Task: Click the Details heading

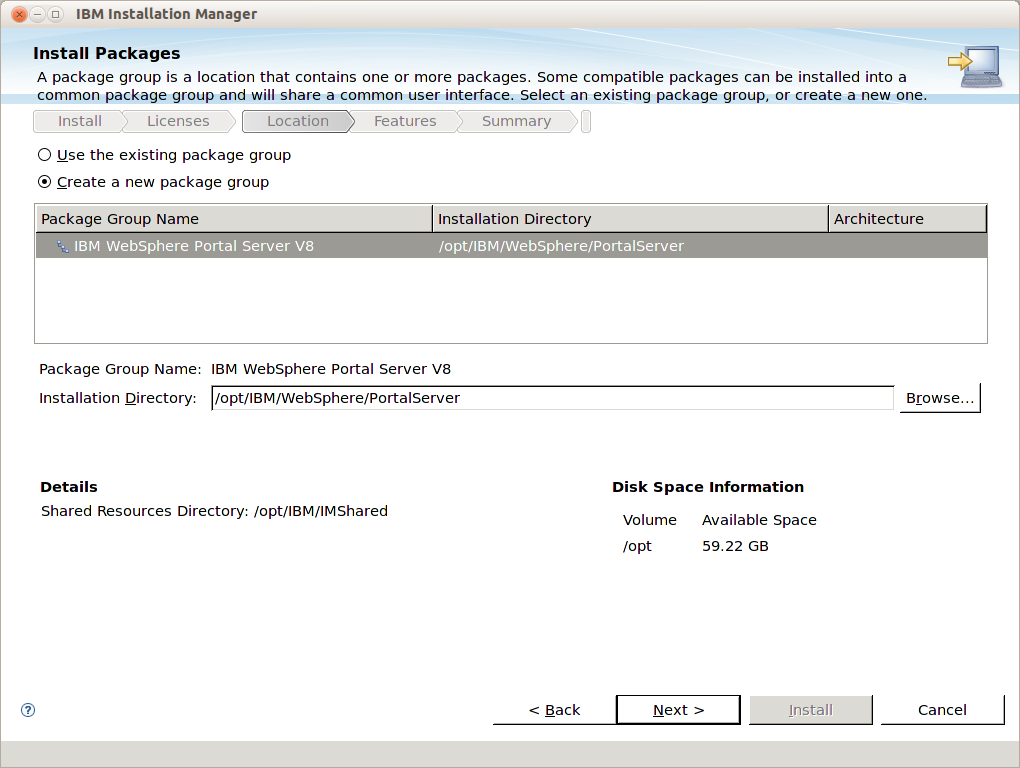Action: point(69,487)
